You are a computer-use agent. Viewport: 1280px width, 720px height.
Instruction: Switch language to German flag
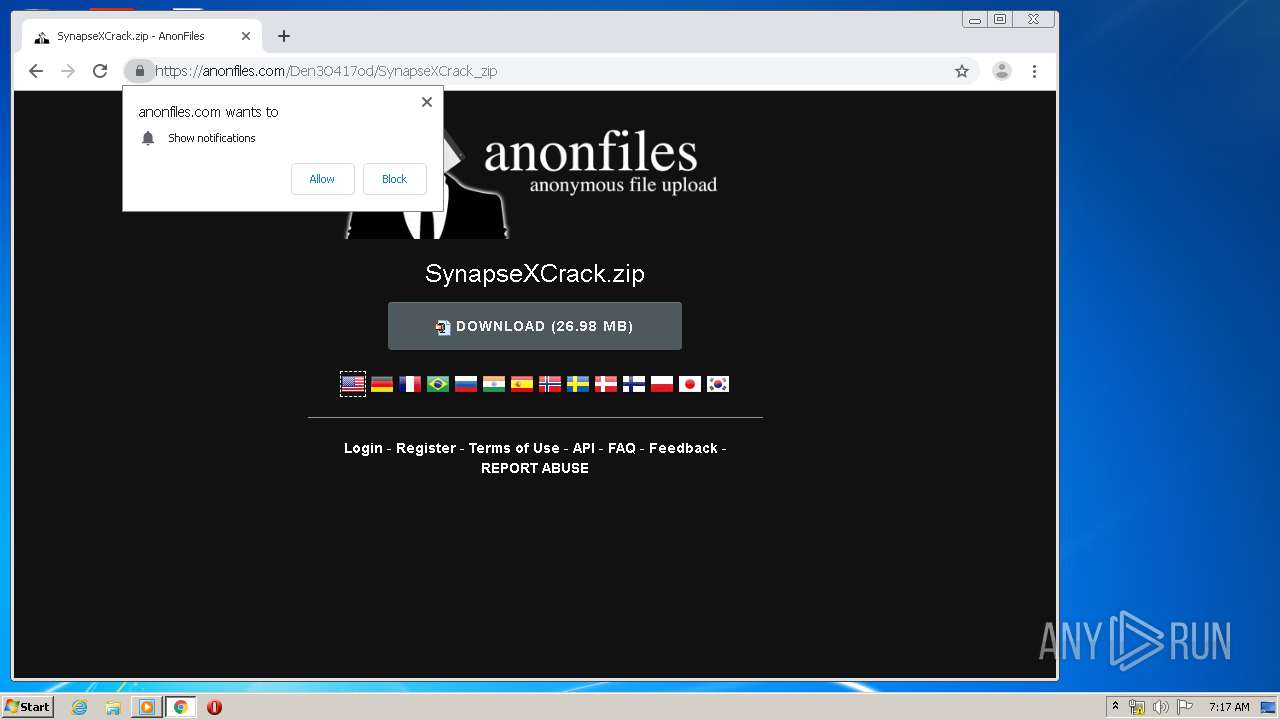382,384
